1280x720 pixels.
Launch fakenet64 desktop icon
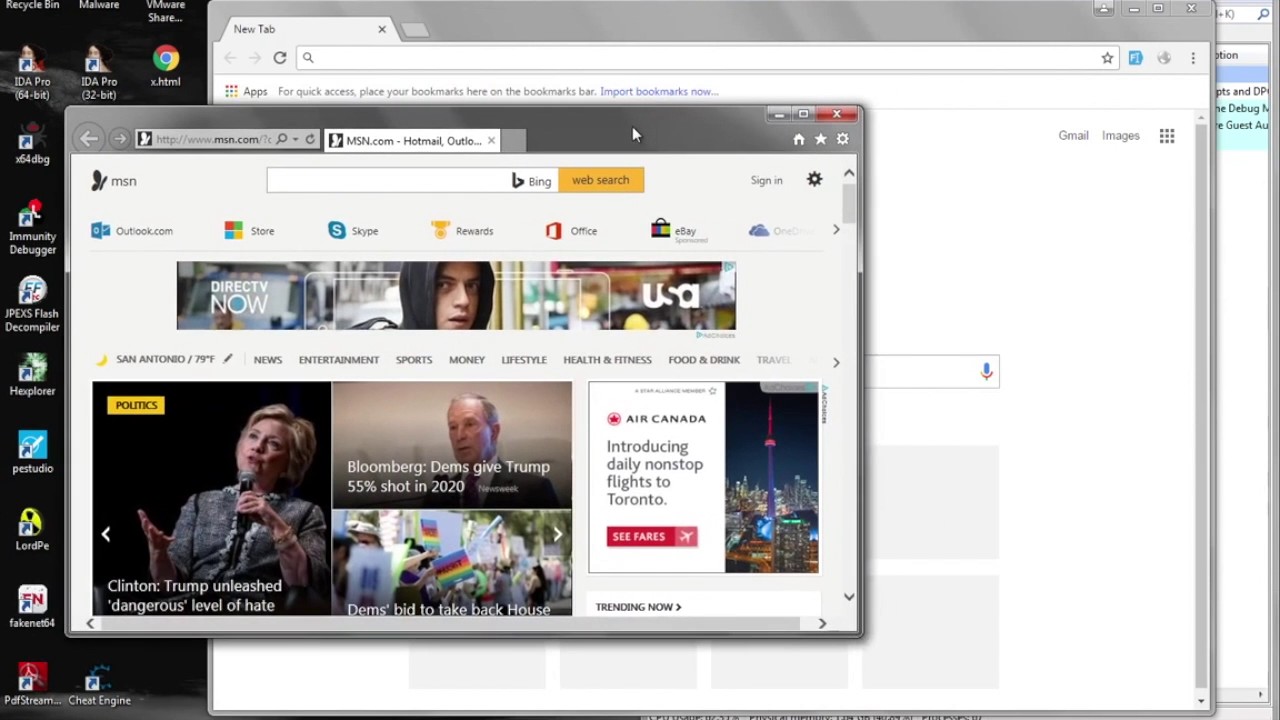32,606
